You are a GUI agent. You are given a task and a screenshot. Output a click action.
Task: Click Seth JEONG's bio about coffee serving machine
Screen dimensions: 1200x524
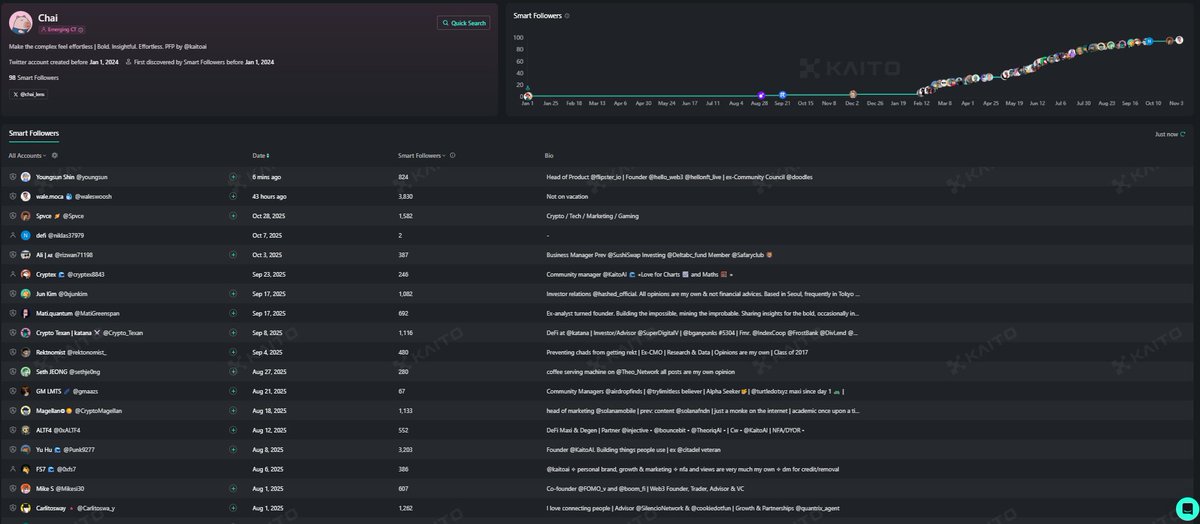pos(643,372)
